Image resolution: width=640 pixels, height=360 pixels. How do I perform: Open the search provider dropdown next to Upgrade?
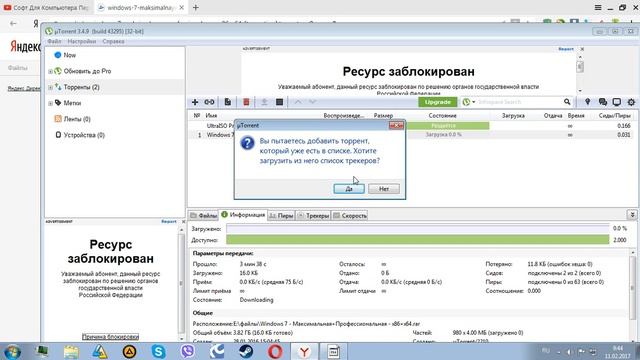[469, 102]
